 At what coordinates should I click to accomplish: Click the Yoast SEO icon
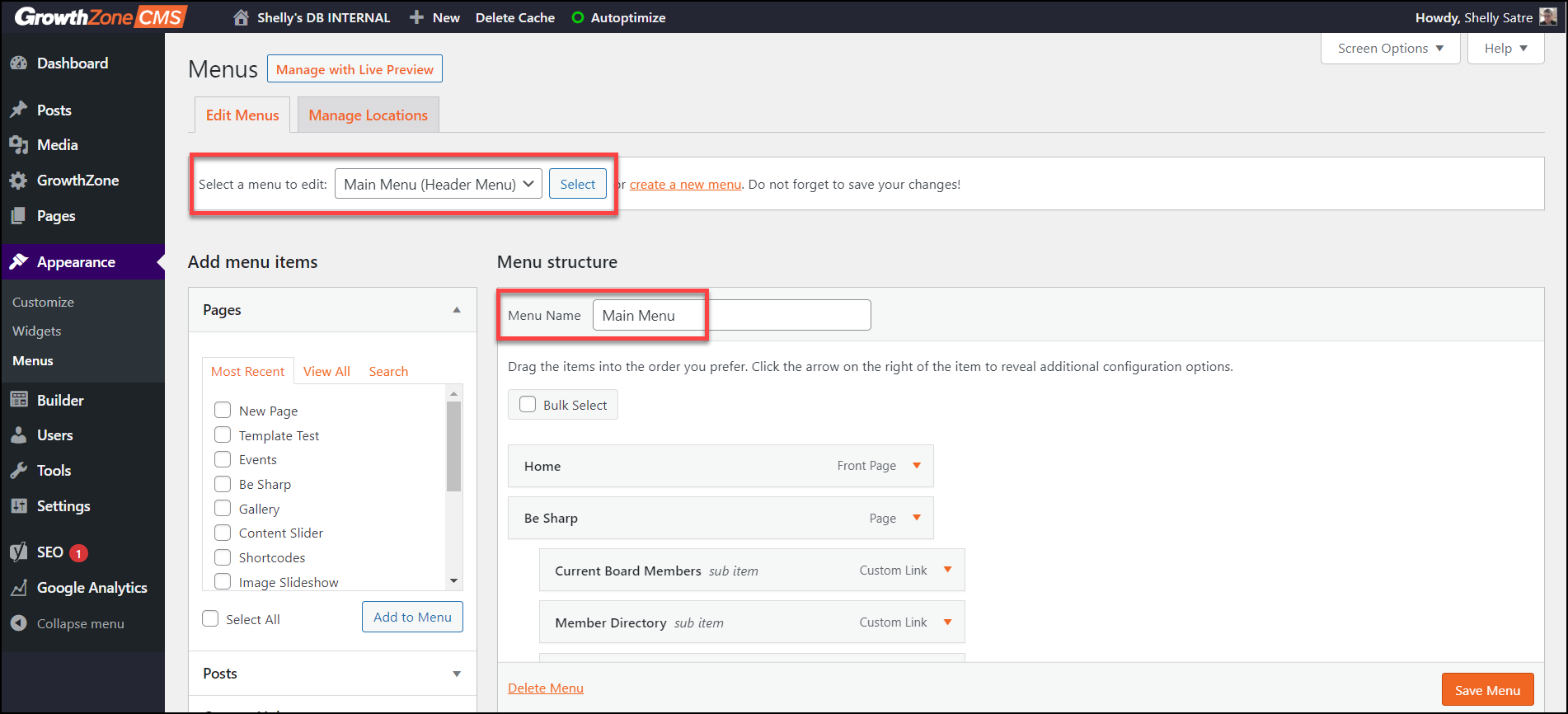(19, 552)
